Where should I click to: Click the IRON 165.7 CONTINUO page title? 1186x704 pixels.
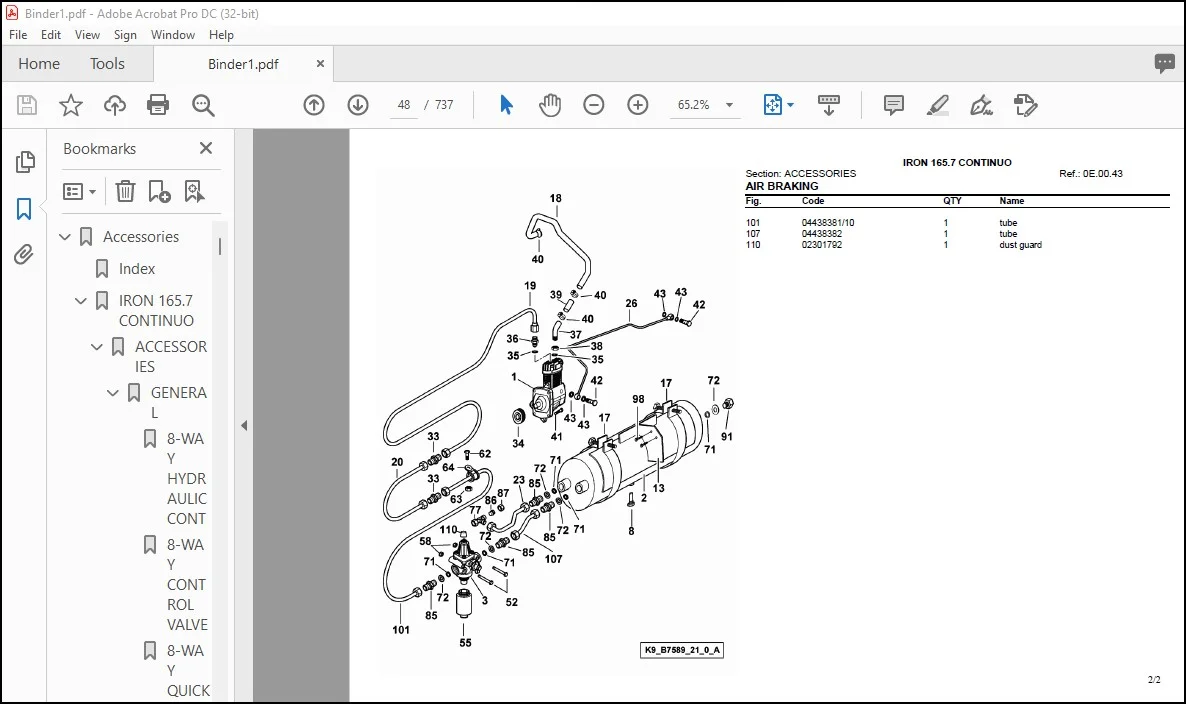coord(957,163)
